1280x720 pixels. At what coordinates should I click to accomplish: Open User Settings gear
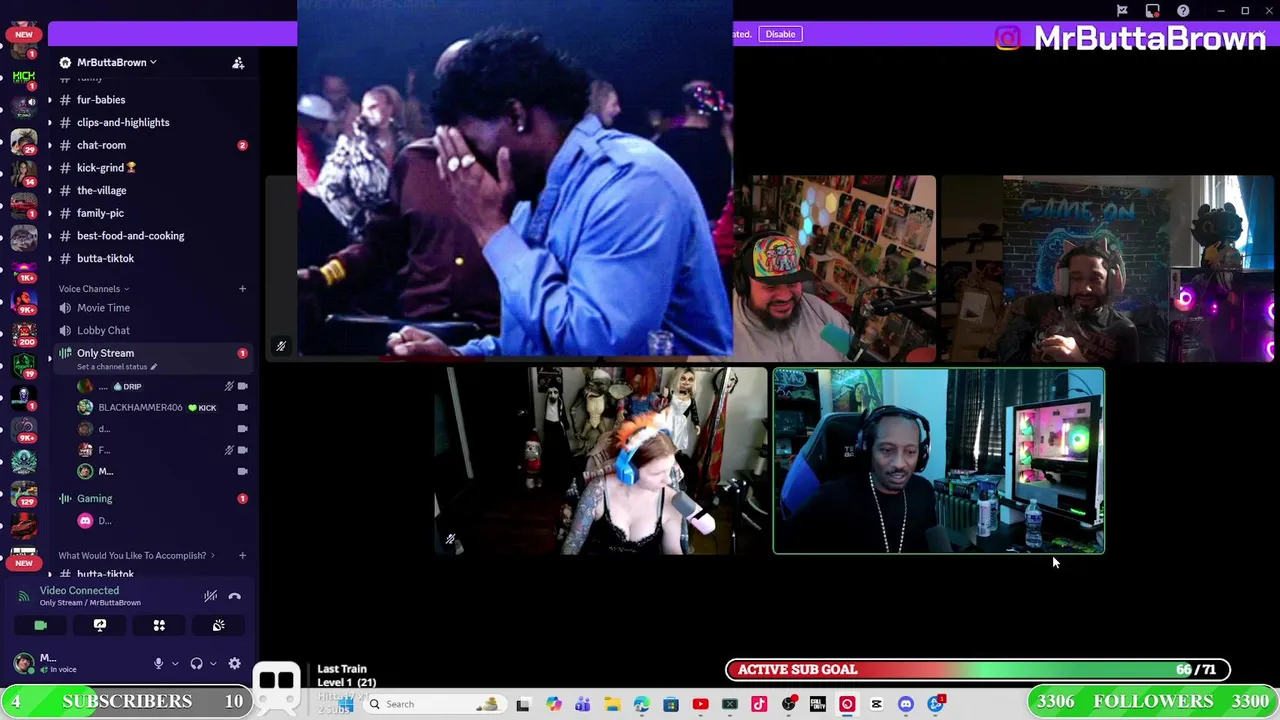tap(234, 663)
